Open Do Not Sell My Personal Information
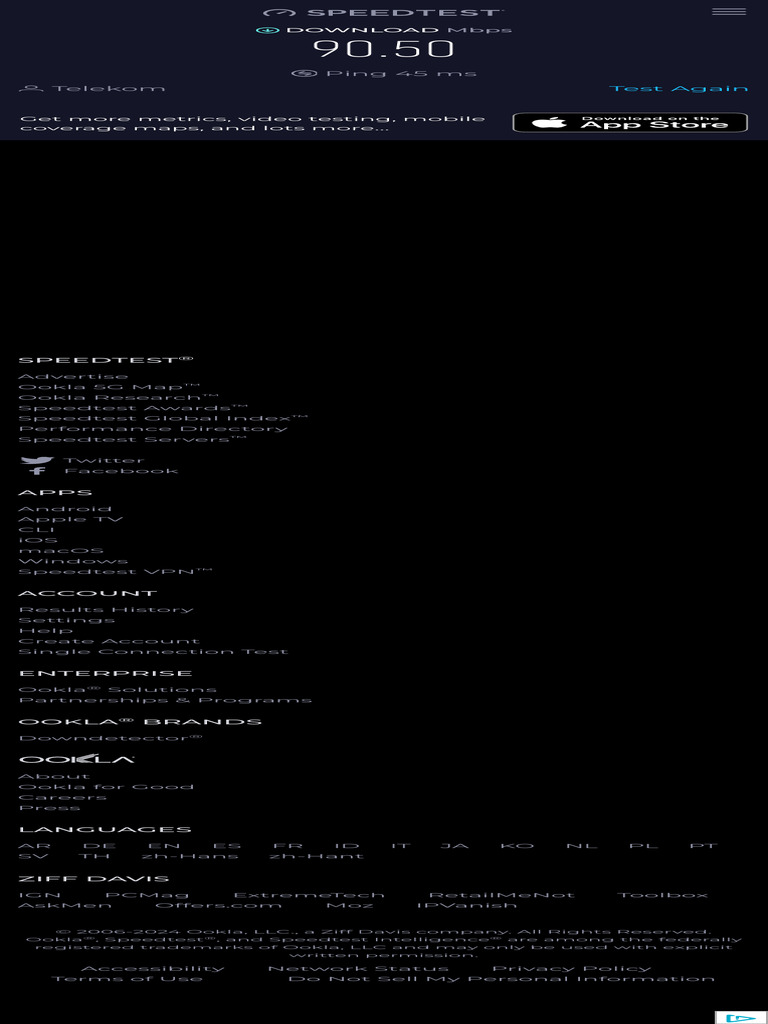 [502, 979]
